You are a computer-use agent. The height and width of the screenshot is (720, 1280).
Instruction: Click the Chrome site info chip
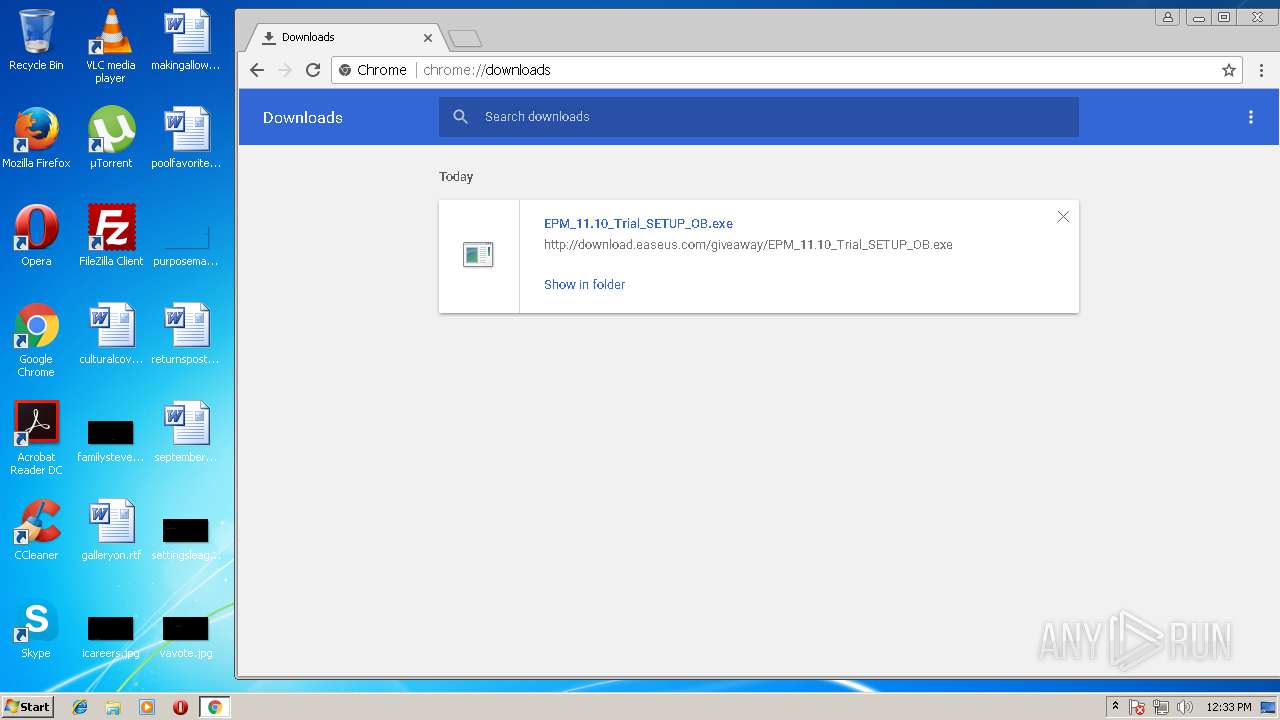[x=373, y=70]
